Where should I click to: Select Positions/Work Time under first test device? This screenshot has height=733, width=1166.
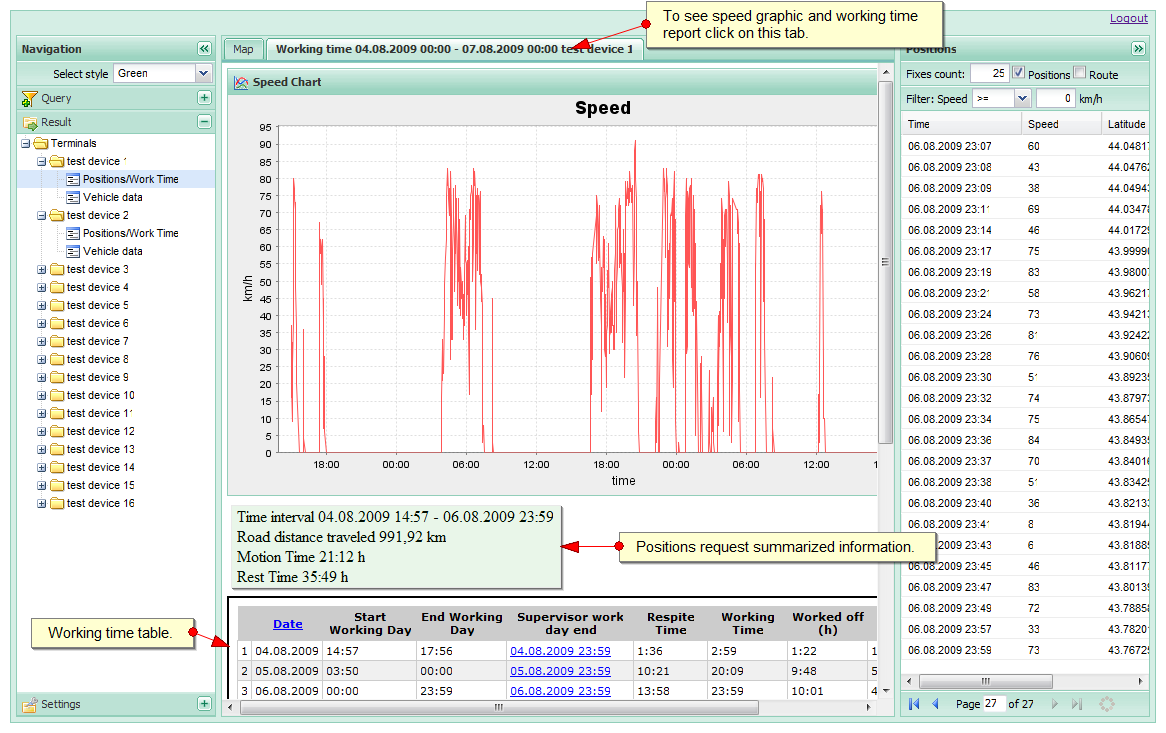(x=130, y=179)
